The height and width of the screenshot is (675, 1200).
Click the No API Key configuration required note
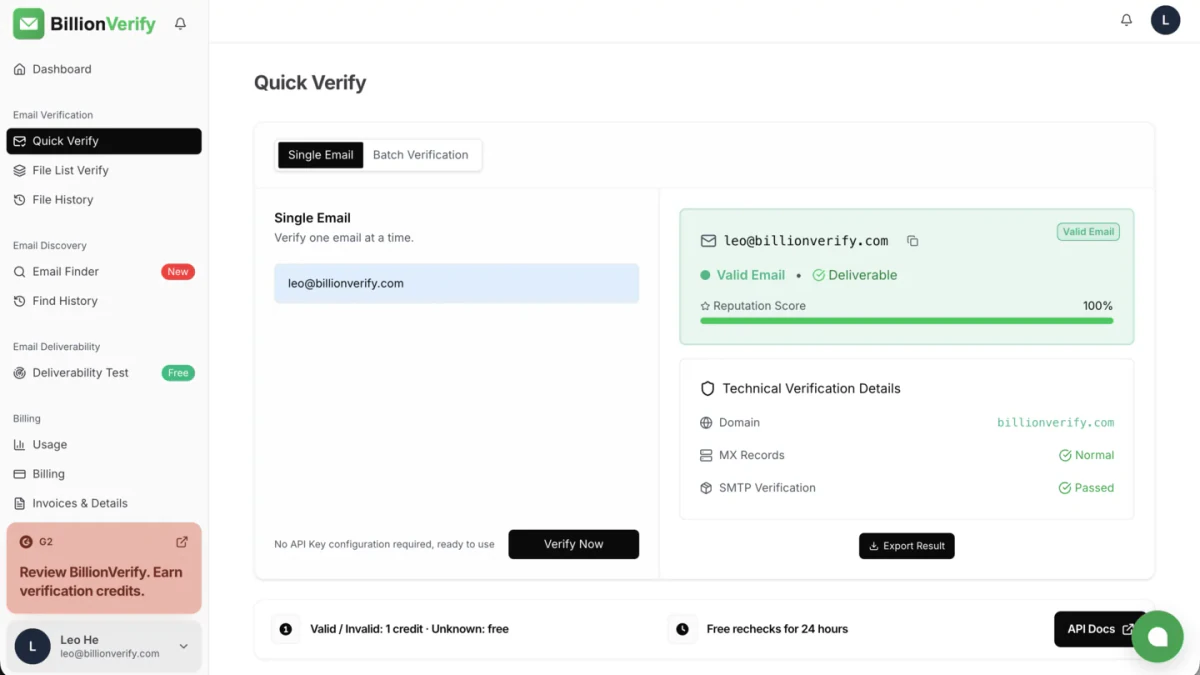[385, 545]
